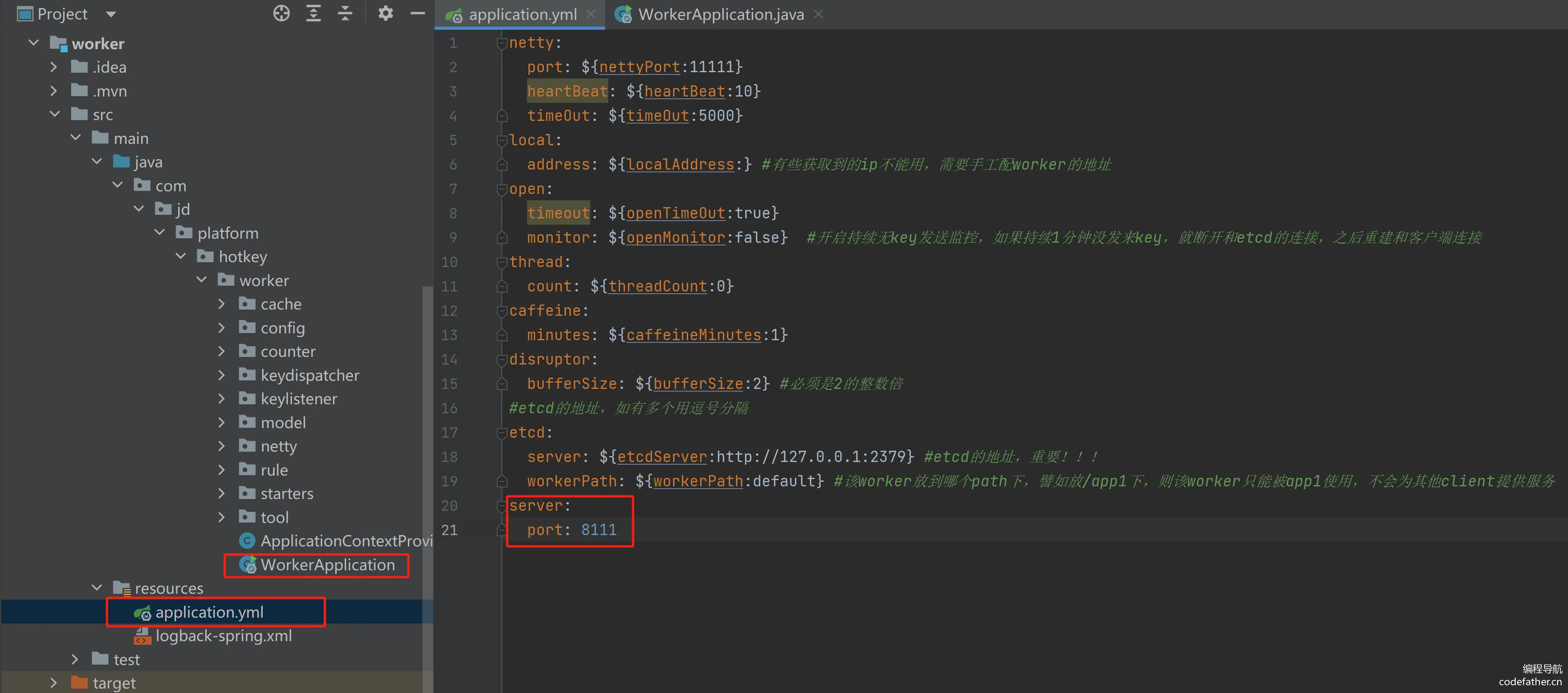The image size is (1568, 693).
Task: Select application.yml in project tree
Action: pos(209,612)
